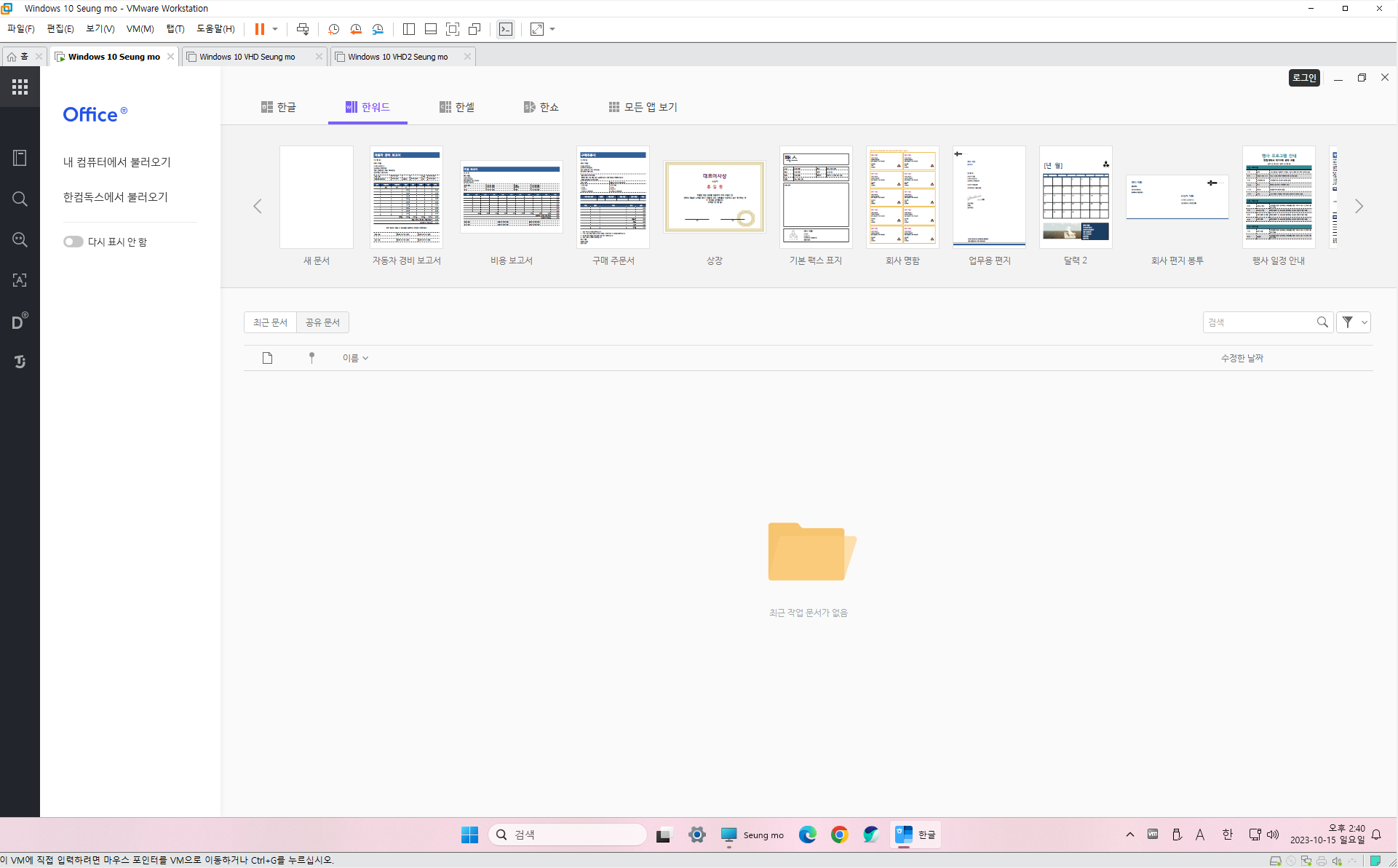Switch to the 공유 문서 tab

tap(322, 322)
